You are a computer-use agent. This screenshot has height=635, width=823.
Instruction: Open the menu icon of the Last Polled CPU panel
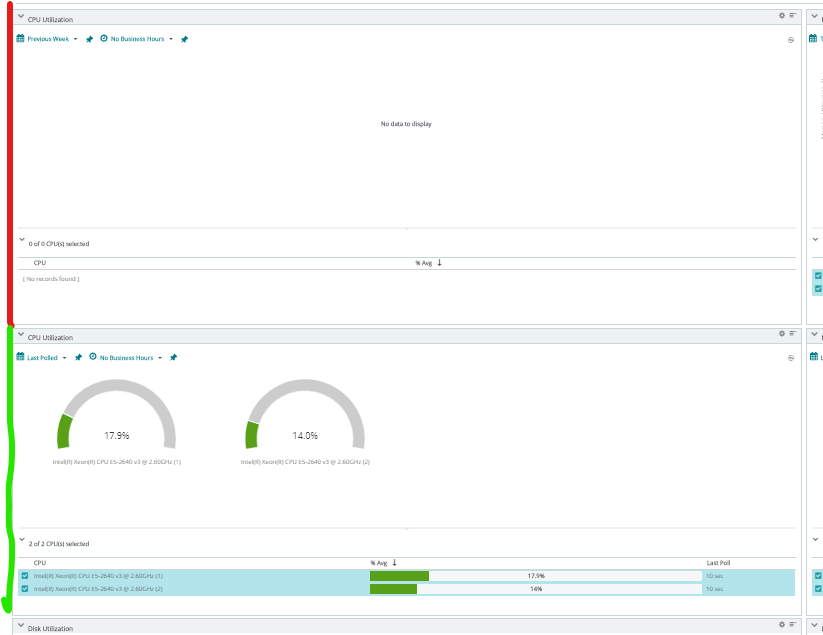(x=793, y=333)
